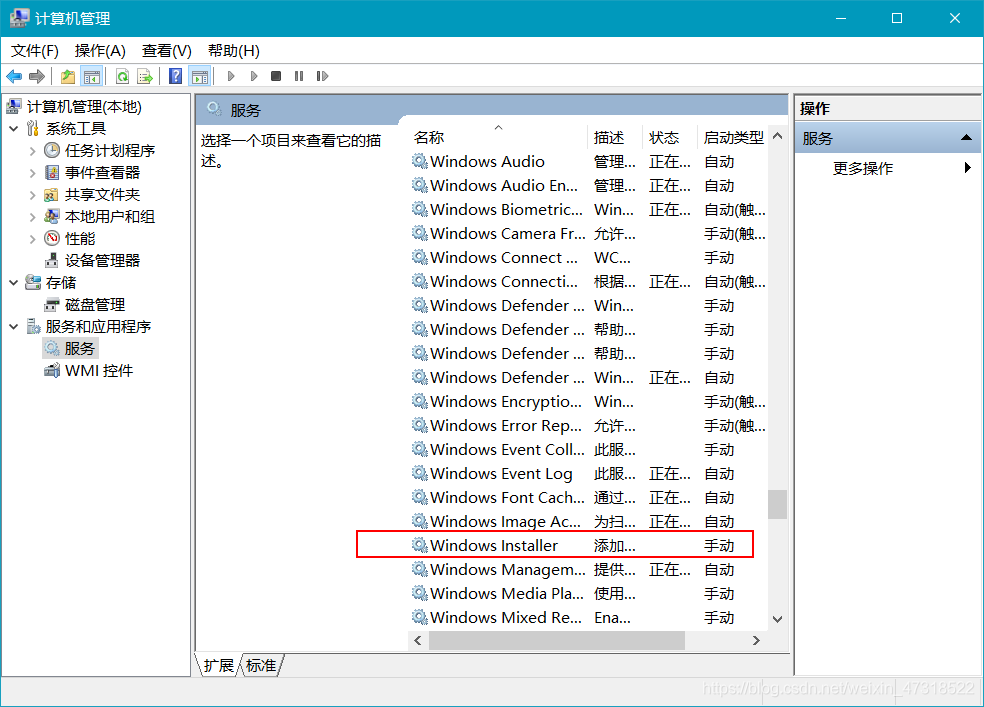The height and width of the screenshot is (707, 984).
Task: Click the list scroll up arrow
Action: pos(778,136)
